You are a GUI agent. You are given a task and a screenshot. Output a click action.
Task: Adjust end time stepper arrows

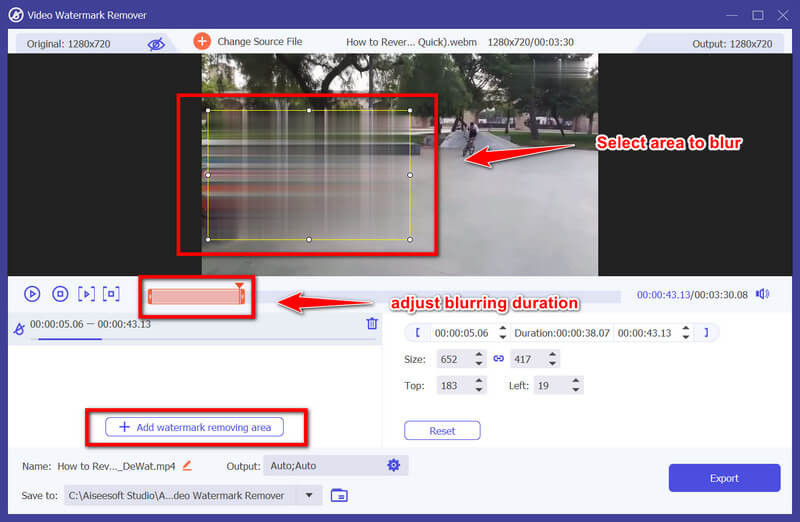coord(686,333)
